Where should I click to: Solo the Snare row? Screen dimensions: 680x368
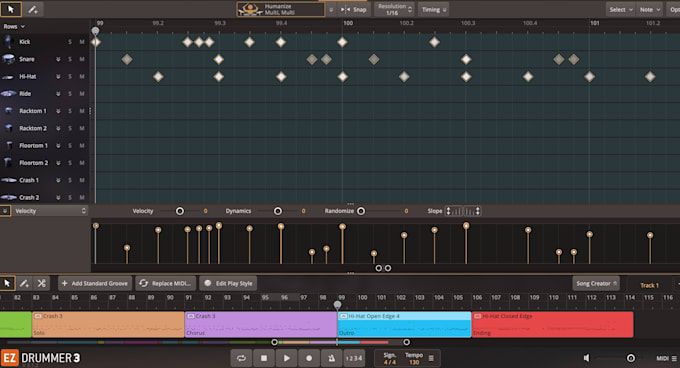70,59
